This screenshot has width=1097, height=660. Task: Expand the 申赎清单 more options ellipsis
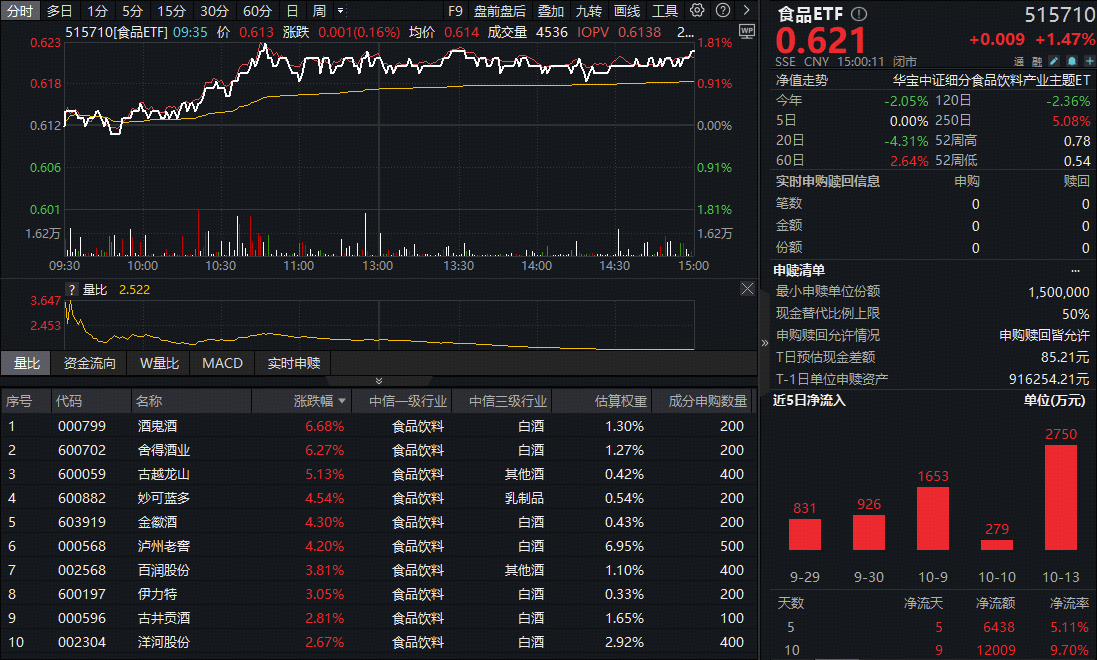pyautogui.click(x=1075, y=270)
